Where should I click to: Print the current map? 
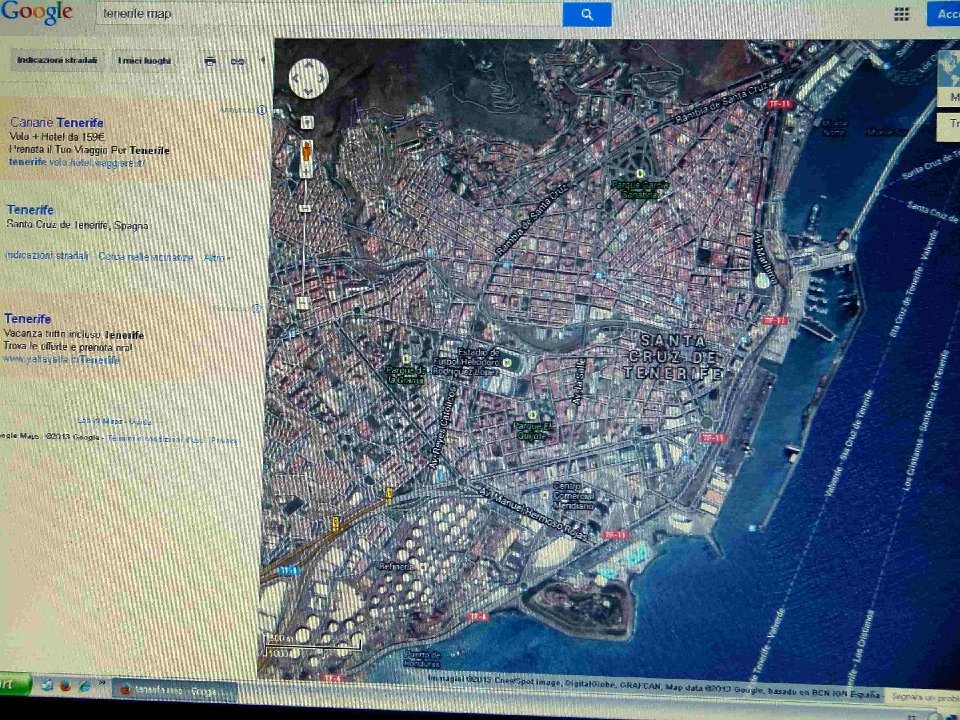tap(210, 61)
